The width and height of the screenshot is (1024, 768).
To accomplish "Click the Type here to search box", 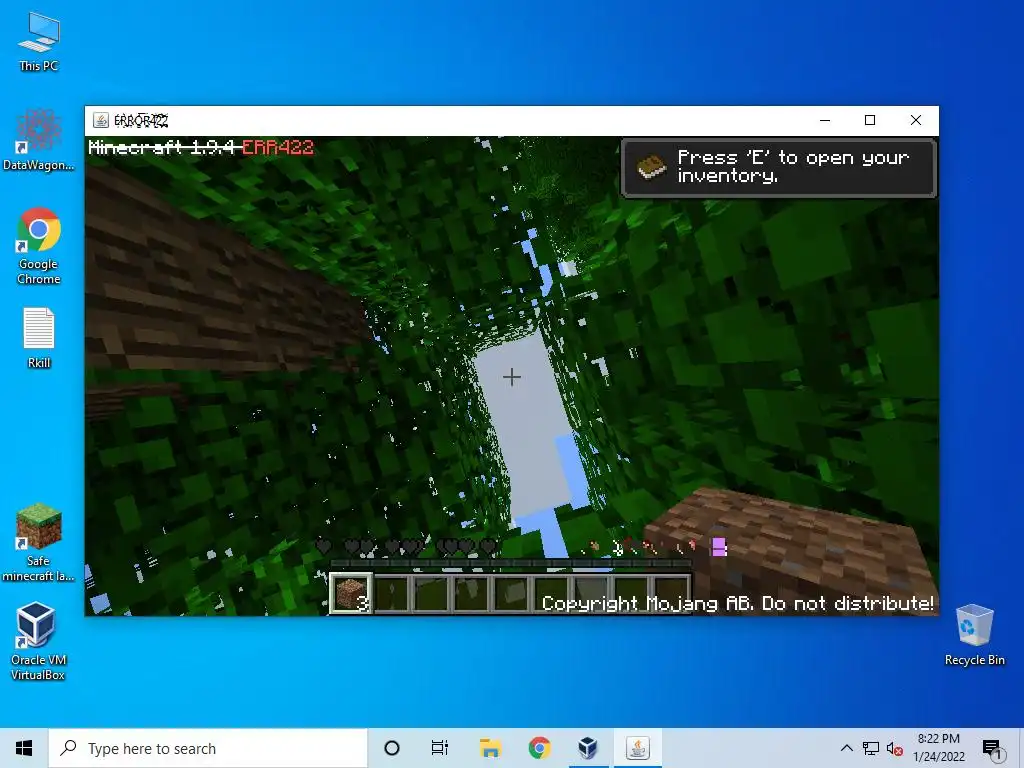I will [x=208, y=748].
